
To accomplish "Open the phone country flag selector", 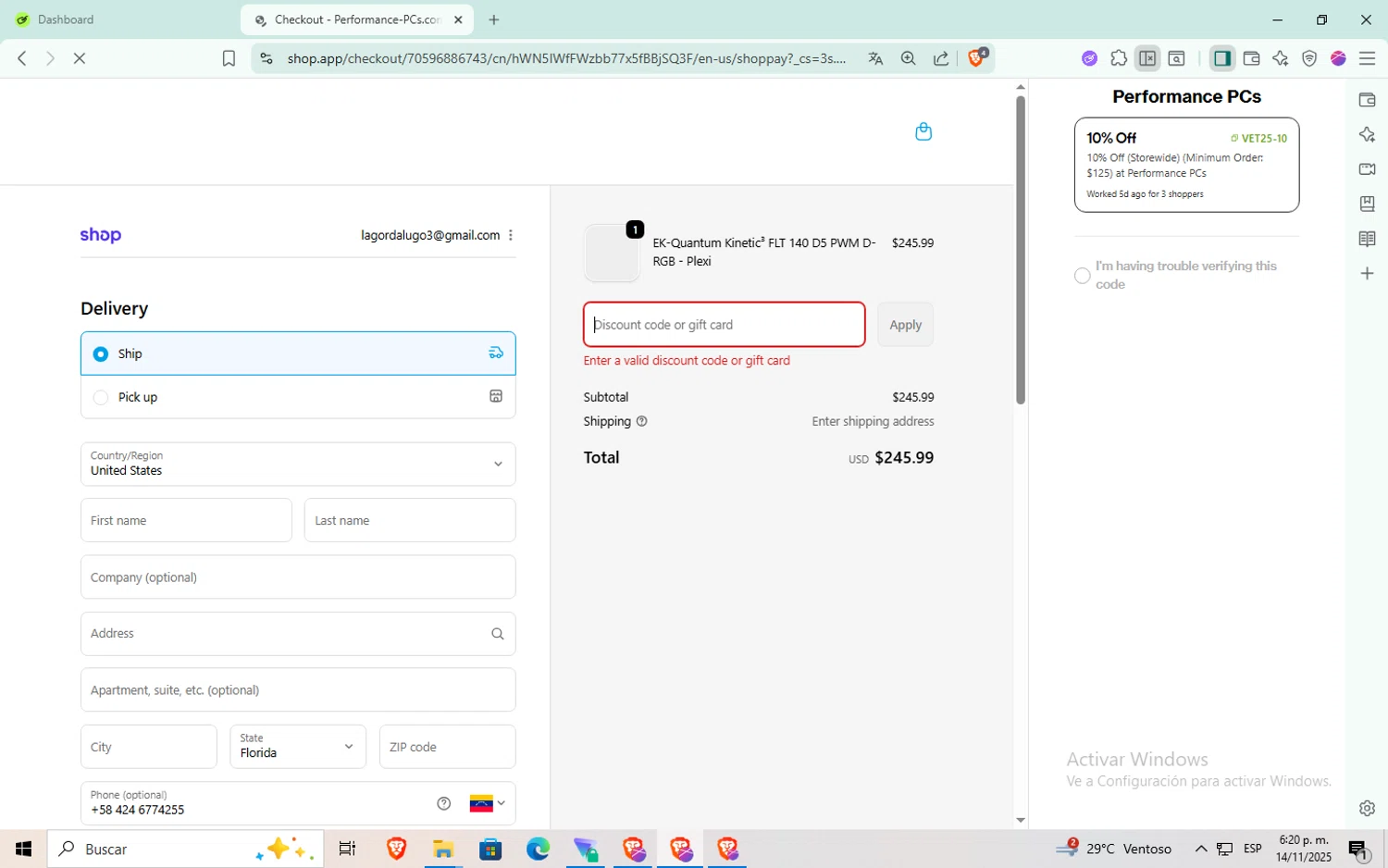I will coord(488,803).
